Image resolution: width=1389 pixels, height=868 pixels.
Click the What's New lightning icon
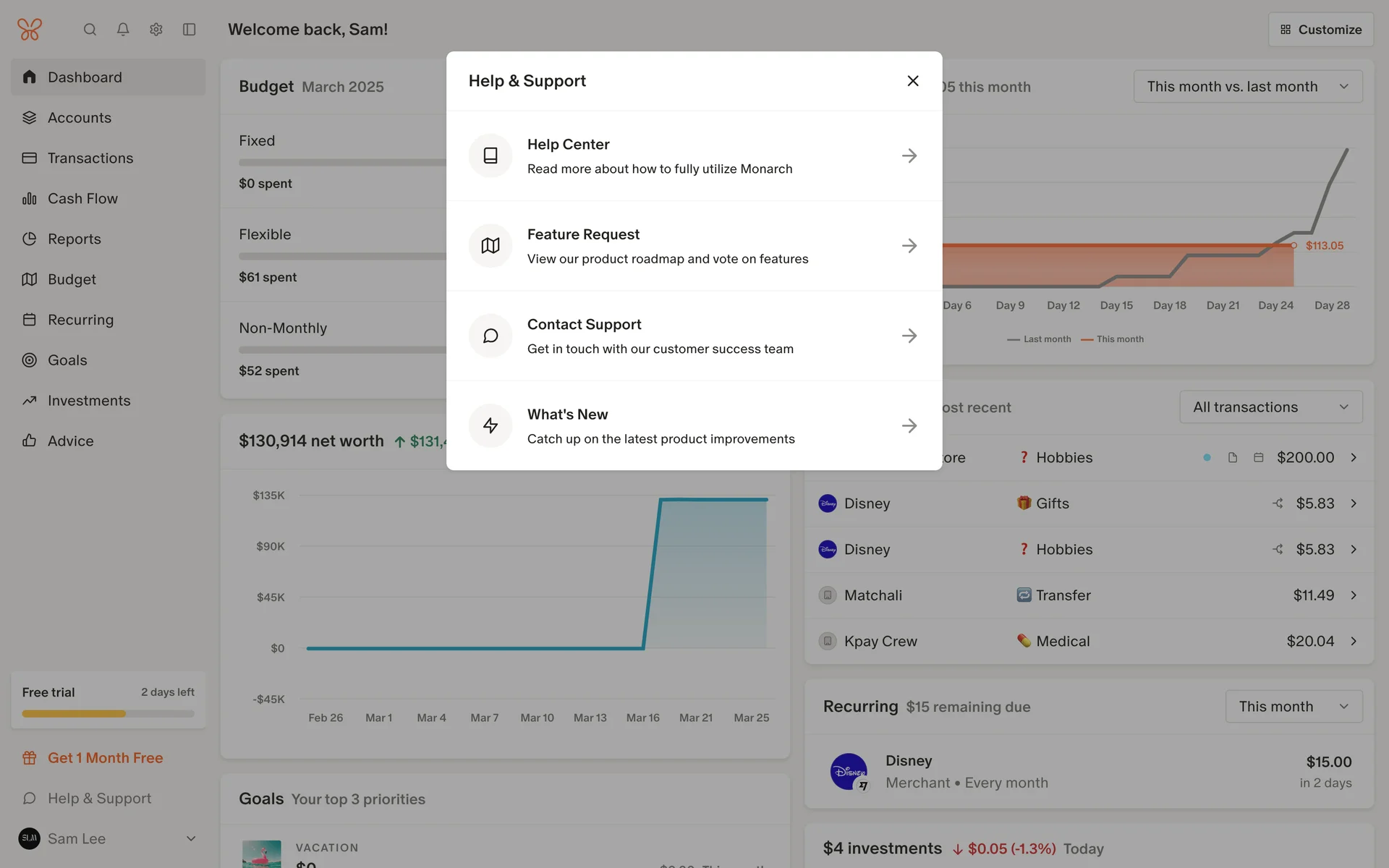point(490,425)
